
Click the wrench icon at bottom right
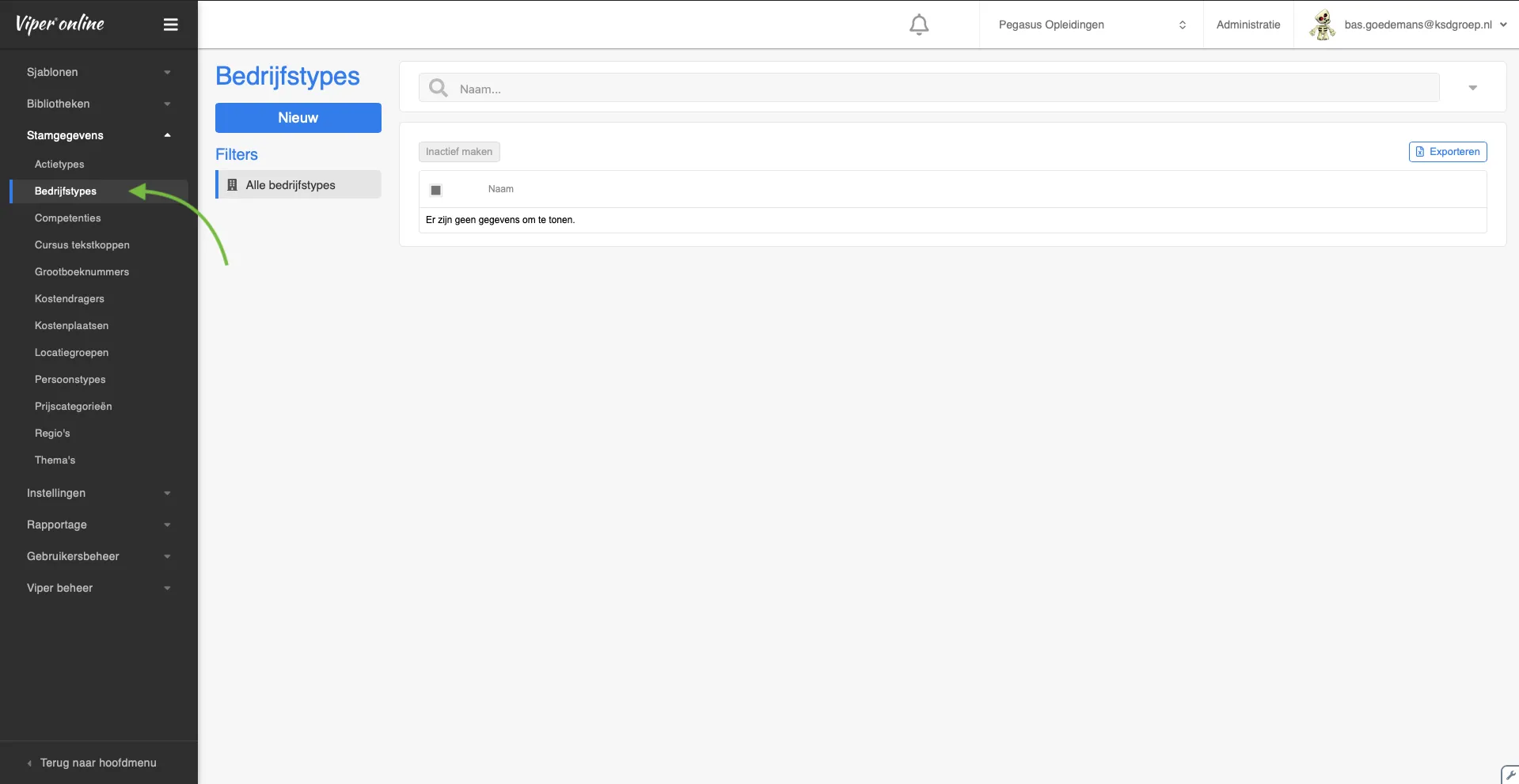click(x=1510, y=775)
